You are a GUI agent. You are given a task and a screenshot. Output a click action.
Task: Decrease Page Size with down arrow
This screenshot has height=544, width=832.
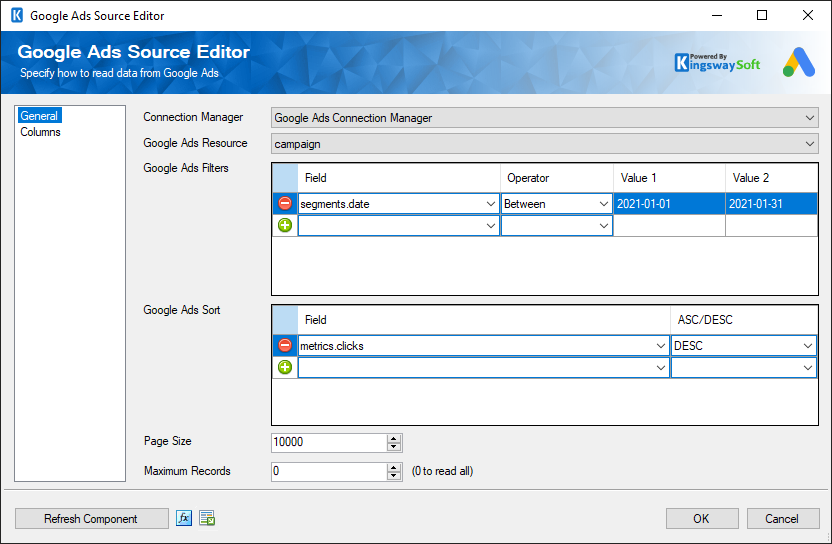pos(394,447)
